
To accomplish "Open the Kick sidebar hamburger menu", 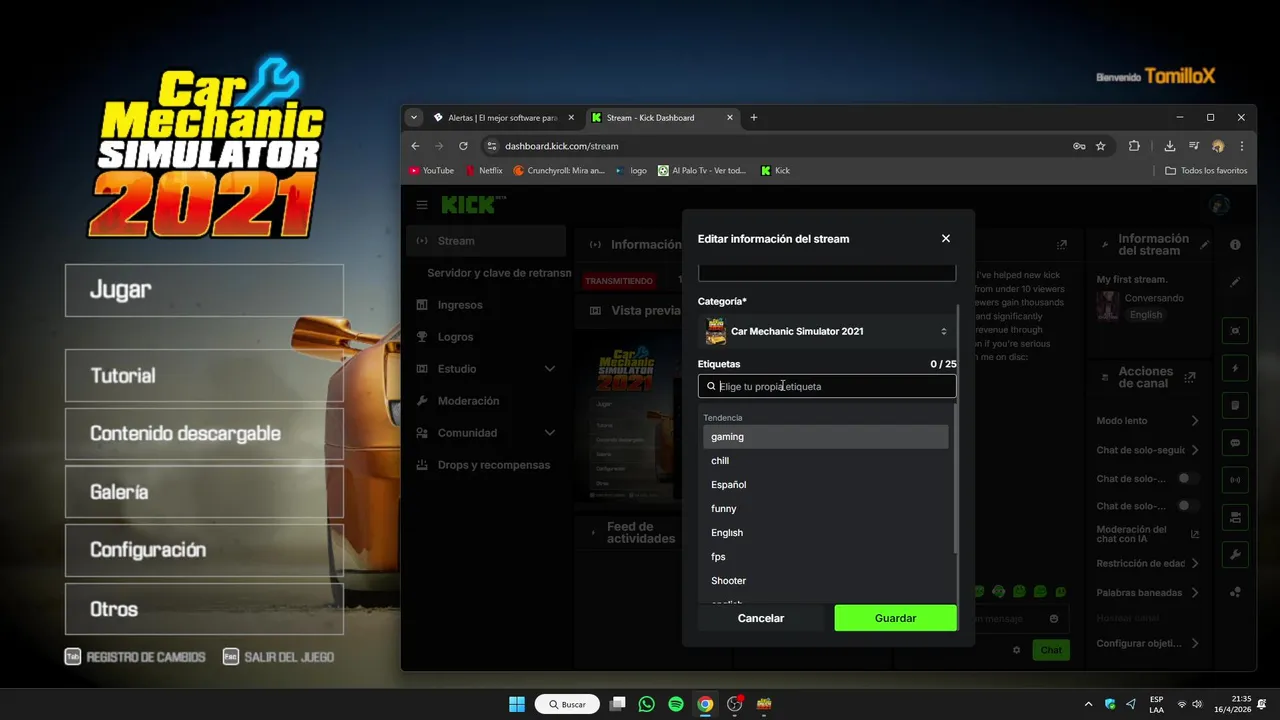I will 422,205.
